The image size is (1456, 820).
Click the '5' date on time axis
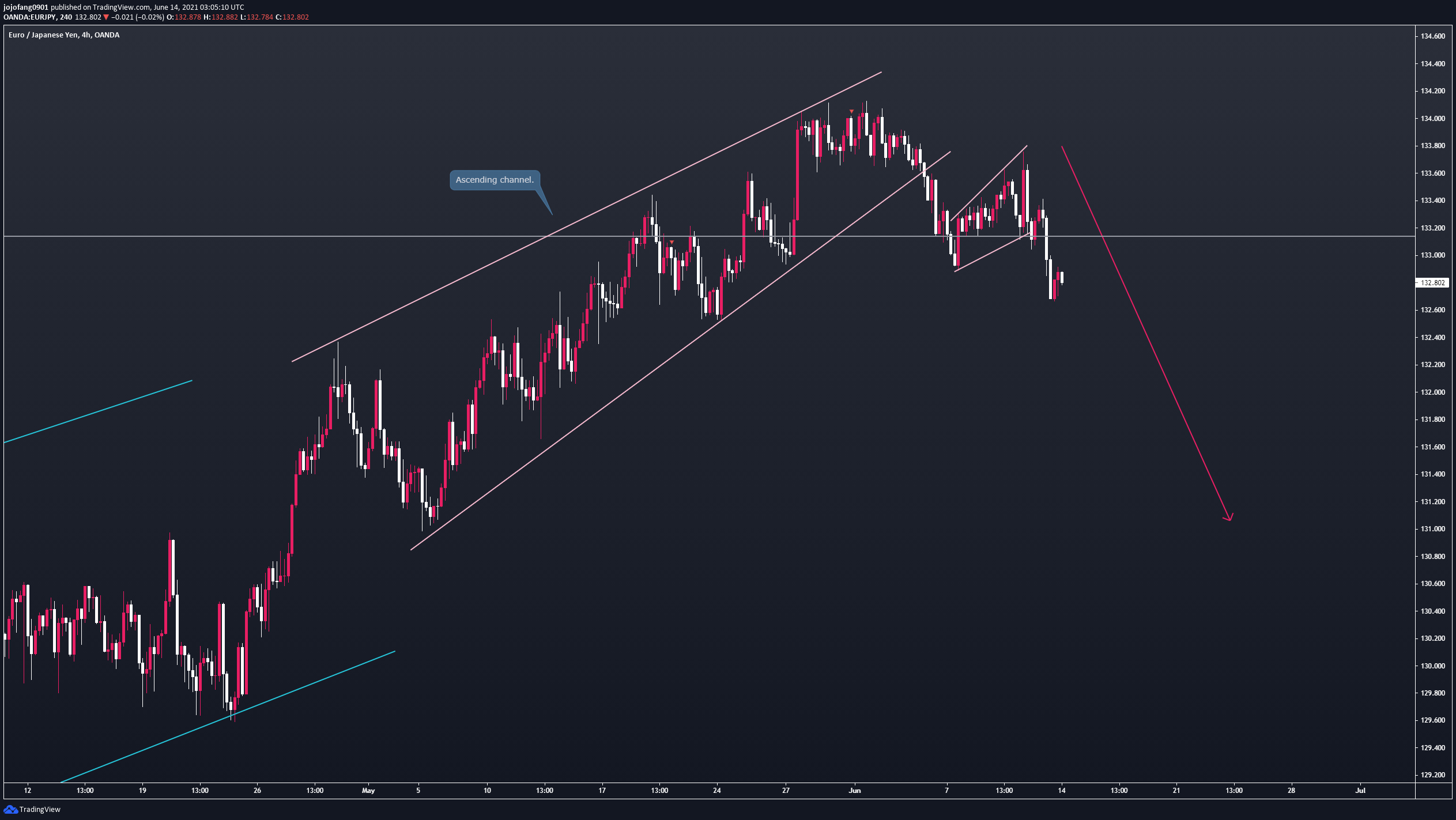pos(418,791)
